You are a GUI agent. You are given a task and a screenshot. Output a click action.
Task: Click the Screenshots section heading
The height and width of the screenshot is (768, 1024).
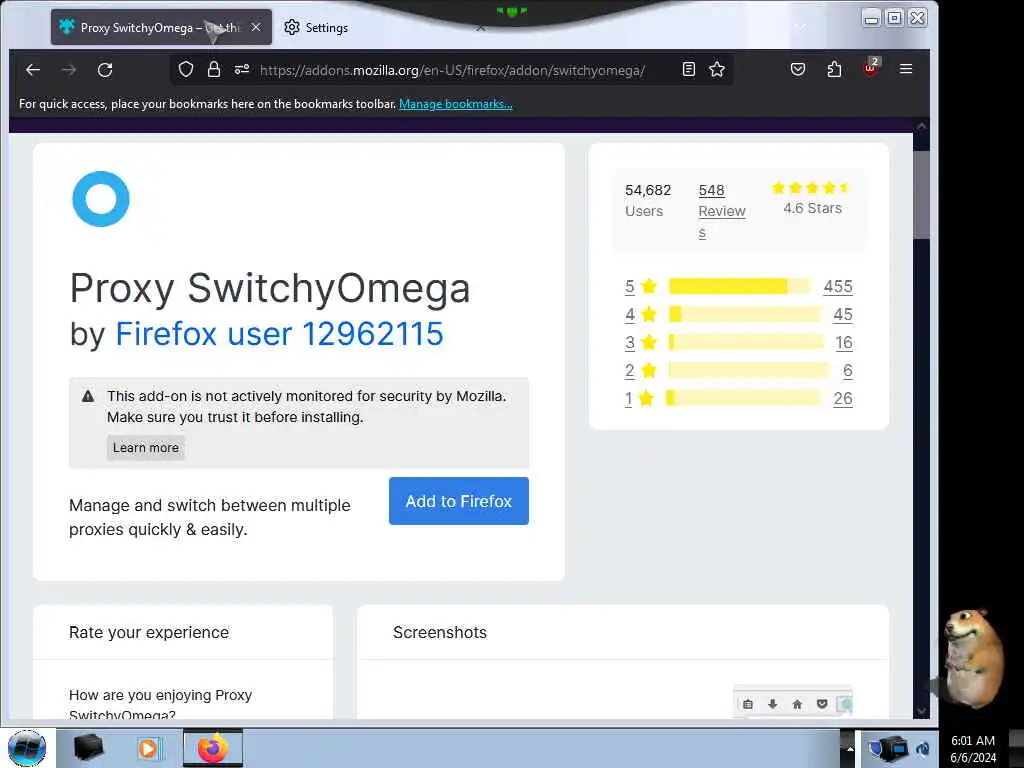coord(440,632)
